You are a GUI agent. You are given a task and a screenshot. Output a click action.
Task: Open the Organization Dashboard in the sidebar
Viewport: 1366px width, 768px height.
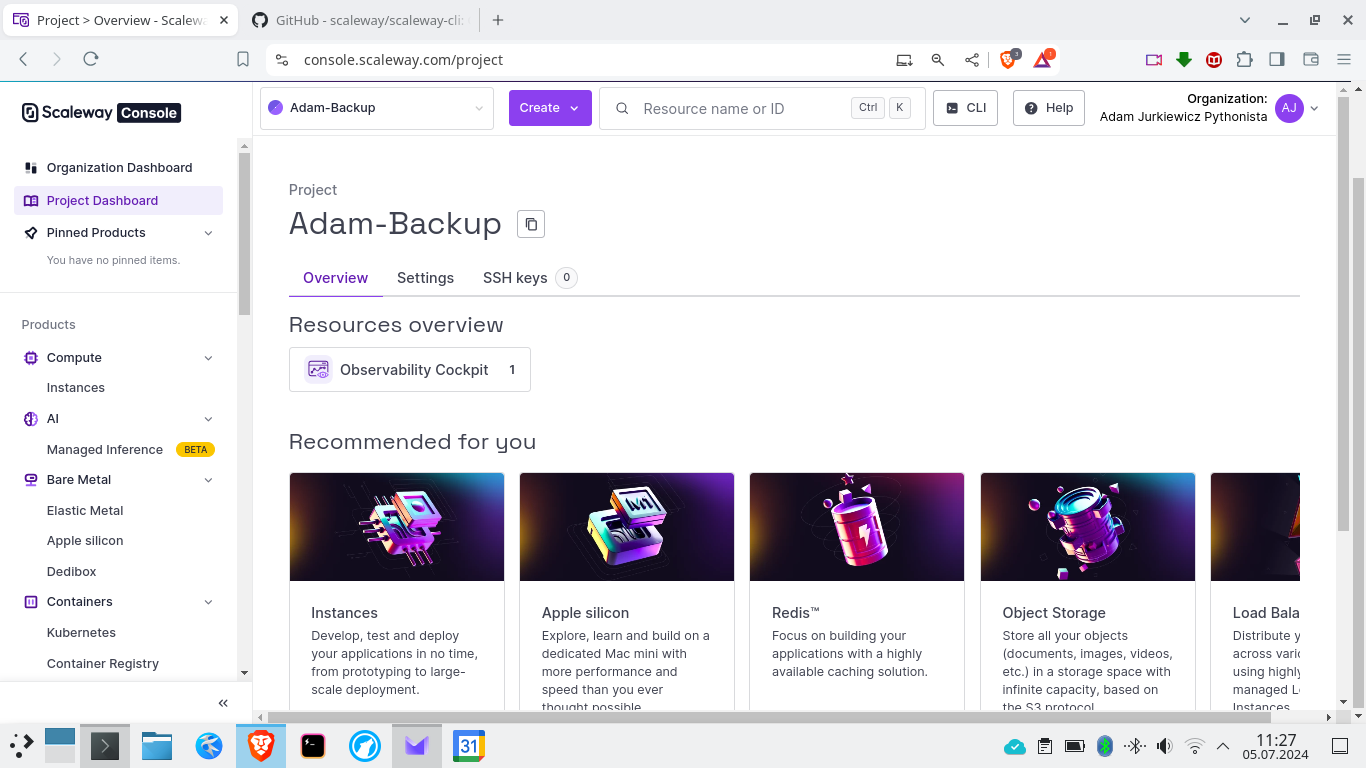click(x=118, y=168)
